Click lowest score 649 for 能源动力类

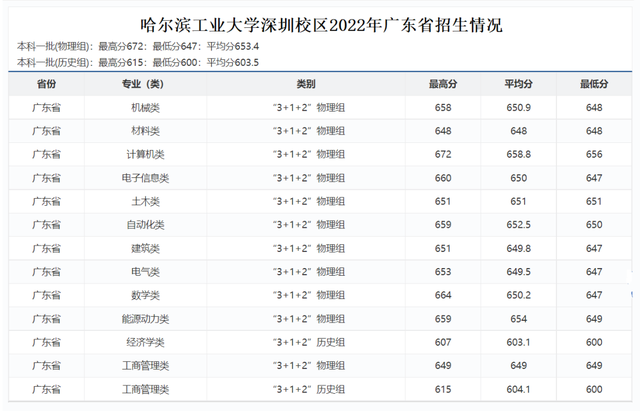594,319
